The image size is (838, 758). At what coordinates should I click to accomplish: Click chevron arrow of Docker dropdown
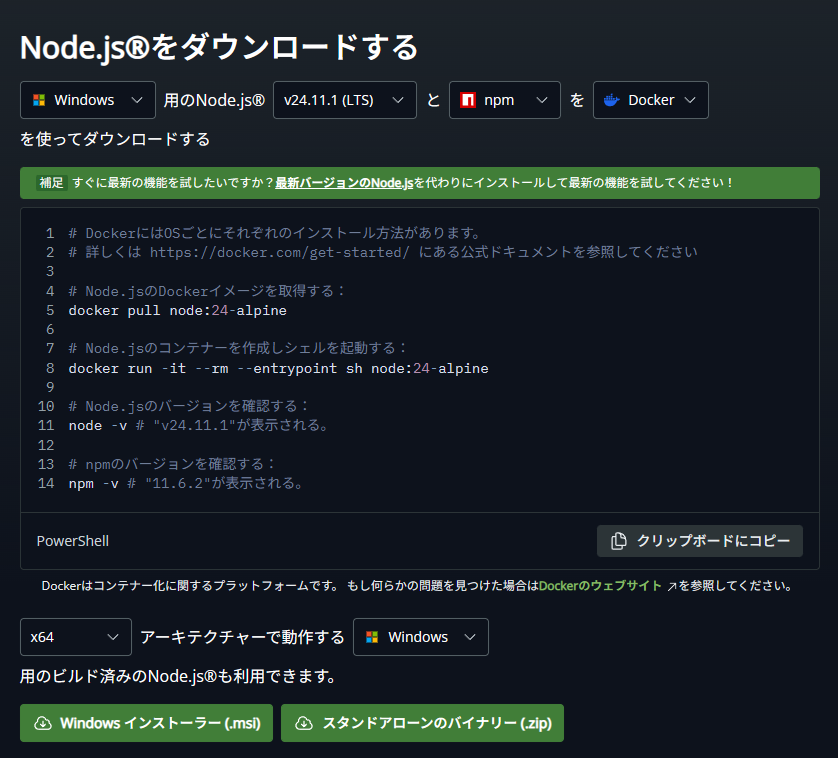690,100
